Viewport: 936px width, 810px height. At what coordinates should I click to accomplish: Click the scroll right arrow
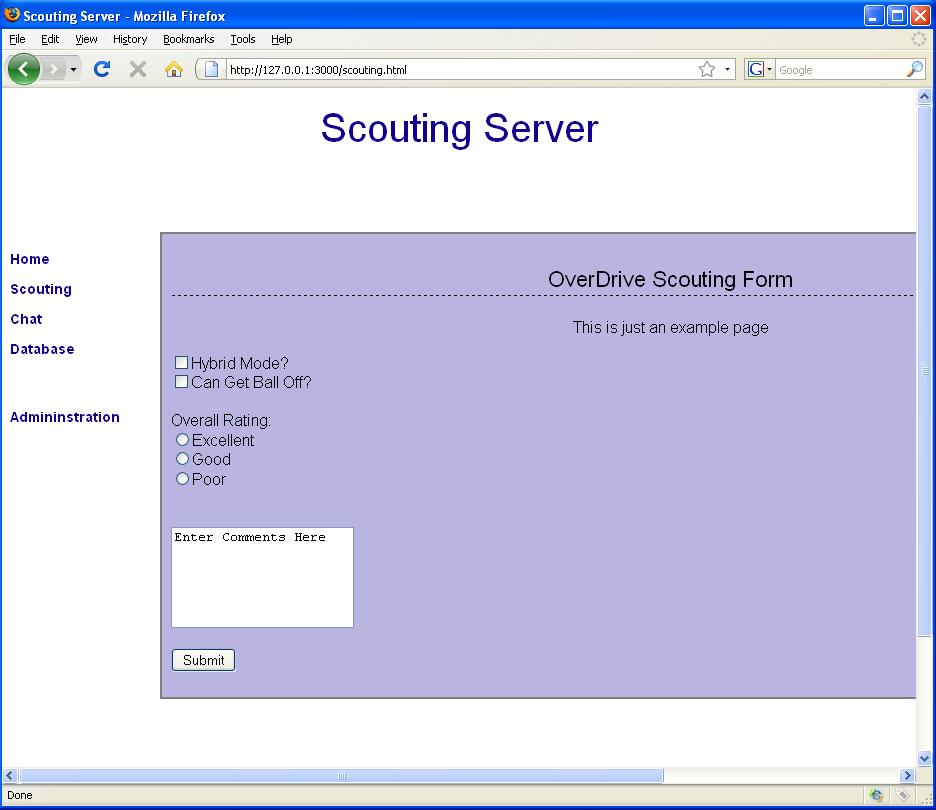click(907, 775)
